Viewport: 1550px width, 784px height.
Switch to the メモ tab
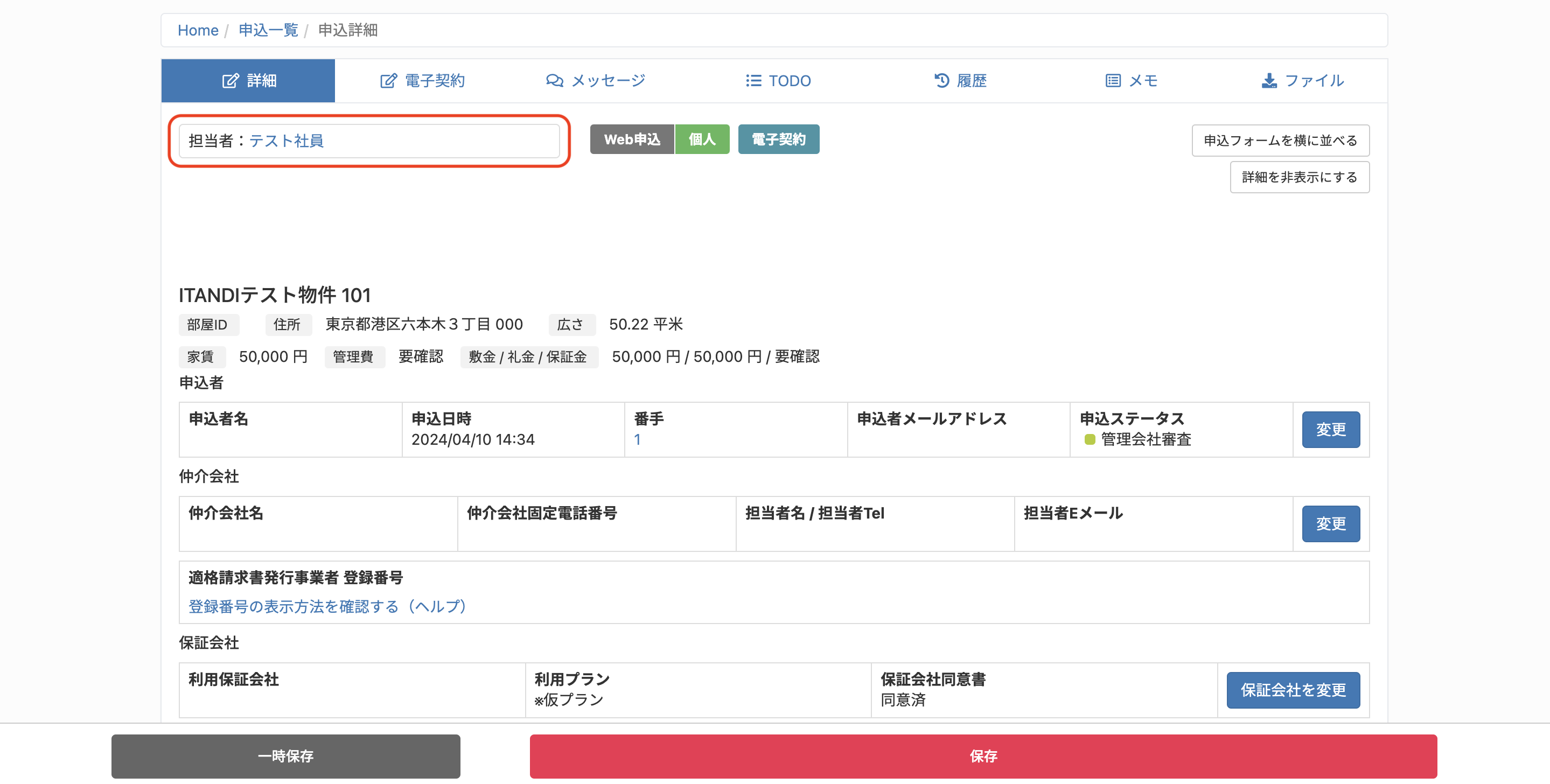point(1132,81)
